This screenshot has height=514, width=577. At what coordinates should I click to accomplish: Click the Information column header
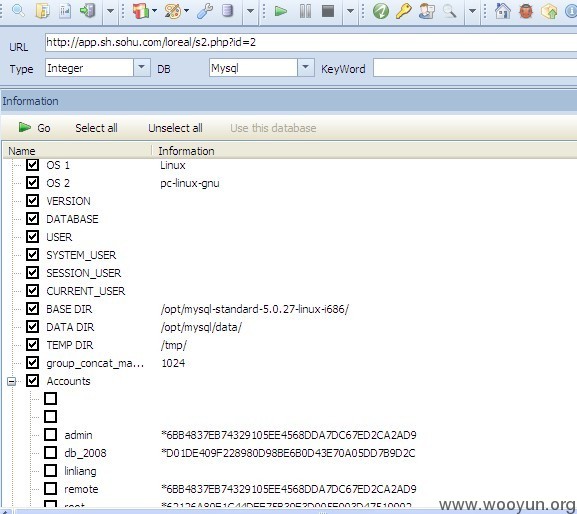186,151
